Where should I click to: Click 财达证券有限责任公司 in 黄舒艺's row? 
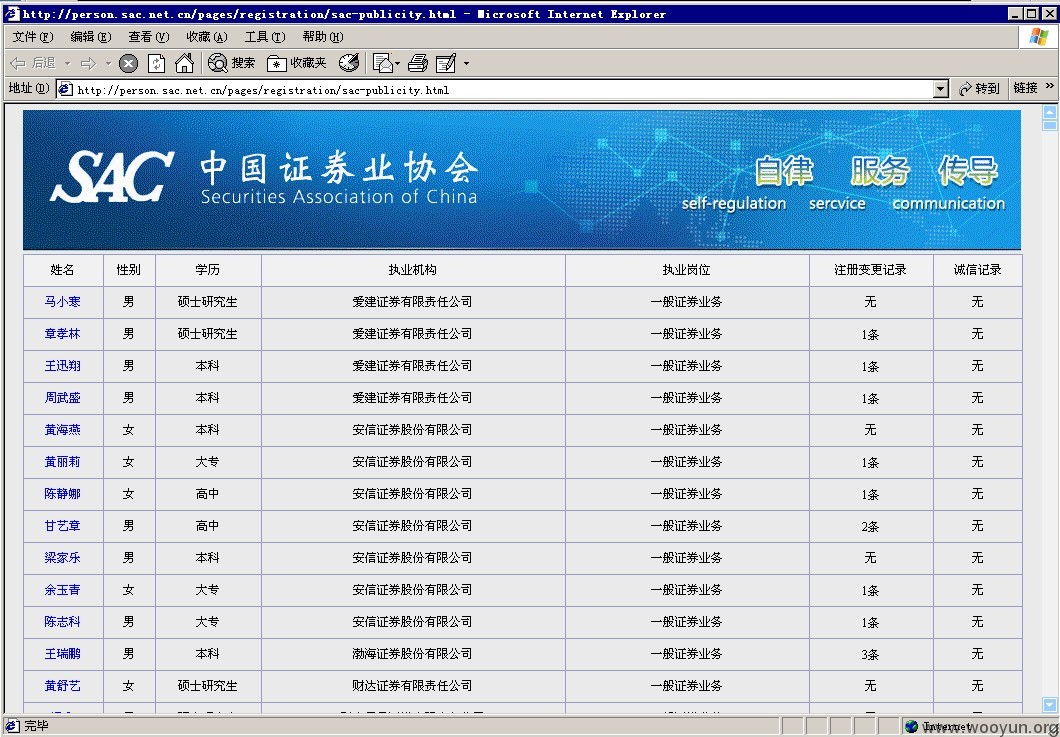pyautogui.click(x=412, y=686)
